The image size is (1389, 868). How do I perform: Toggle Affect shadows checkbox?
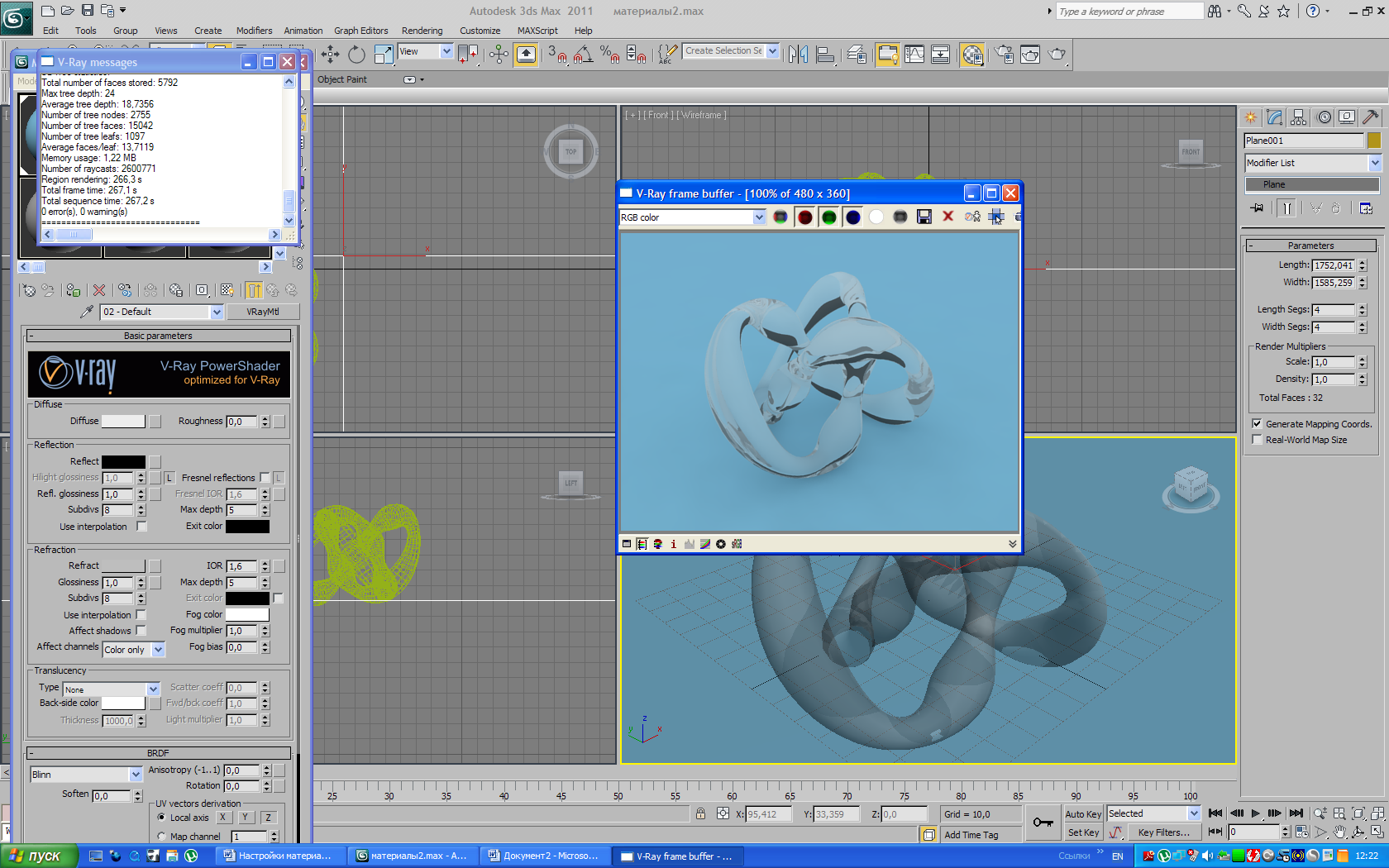(x=141, y=630)
